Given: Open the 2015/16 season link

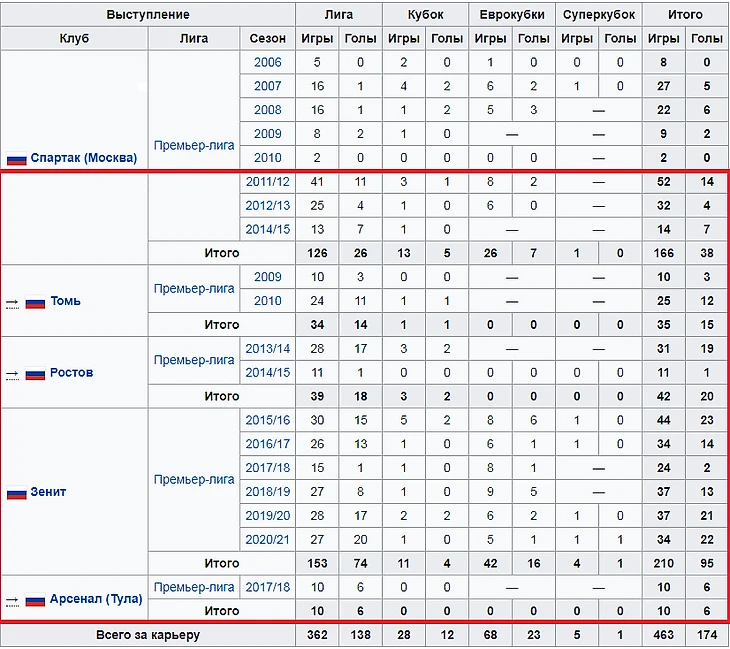Looking at the screenshot, I should [x=267, y=420].
